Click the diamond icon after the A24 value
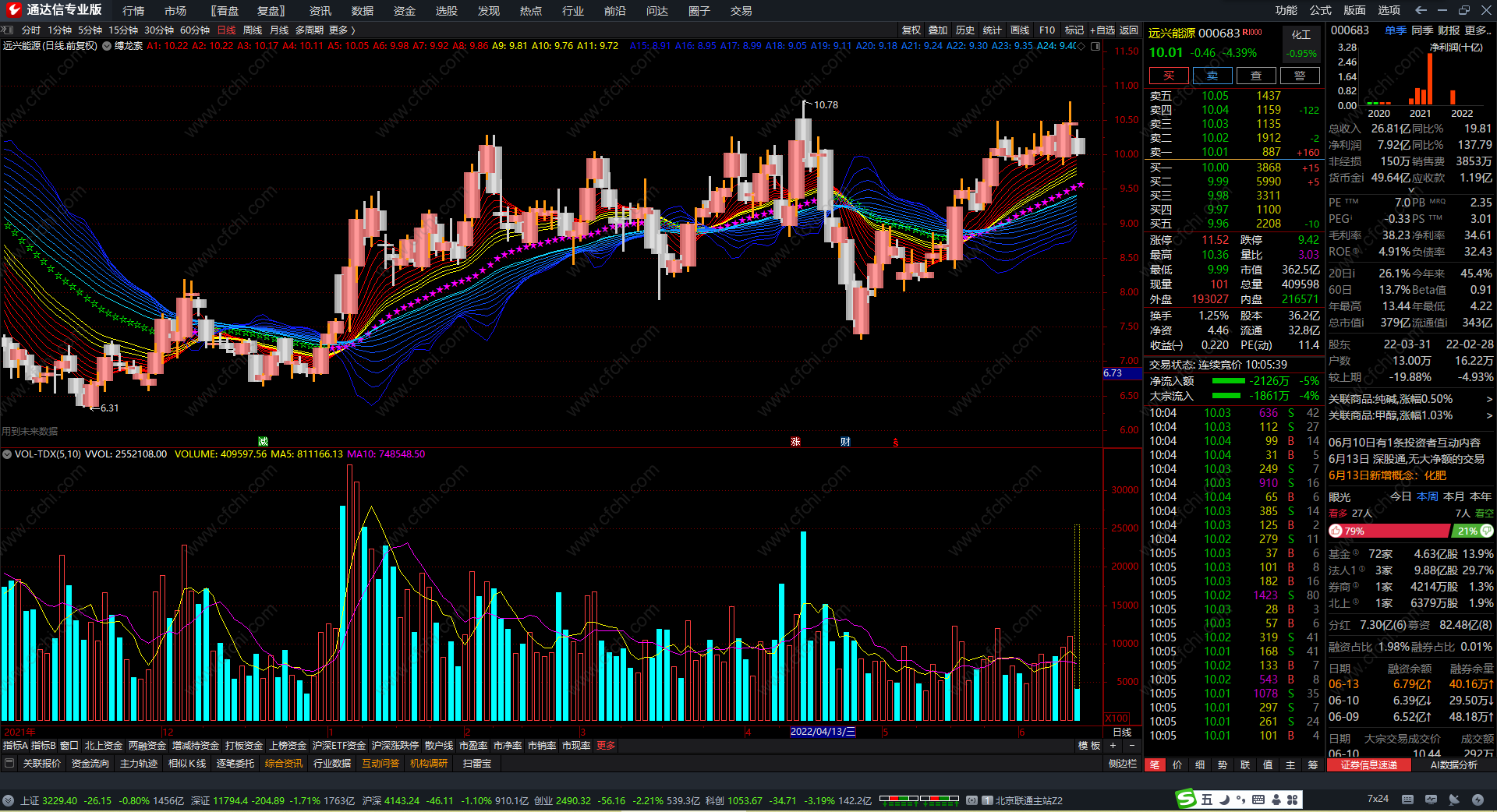 coord(1082,46)
